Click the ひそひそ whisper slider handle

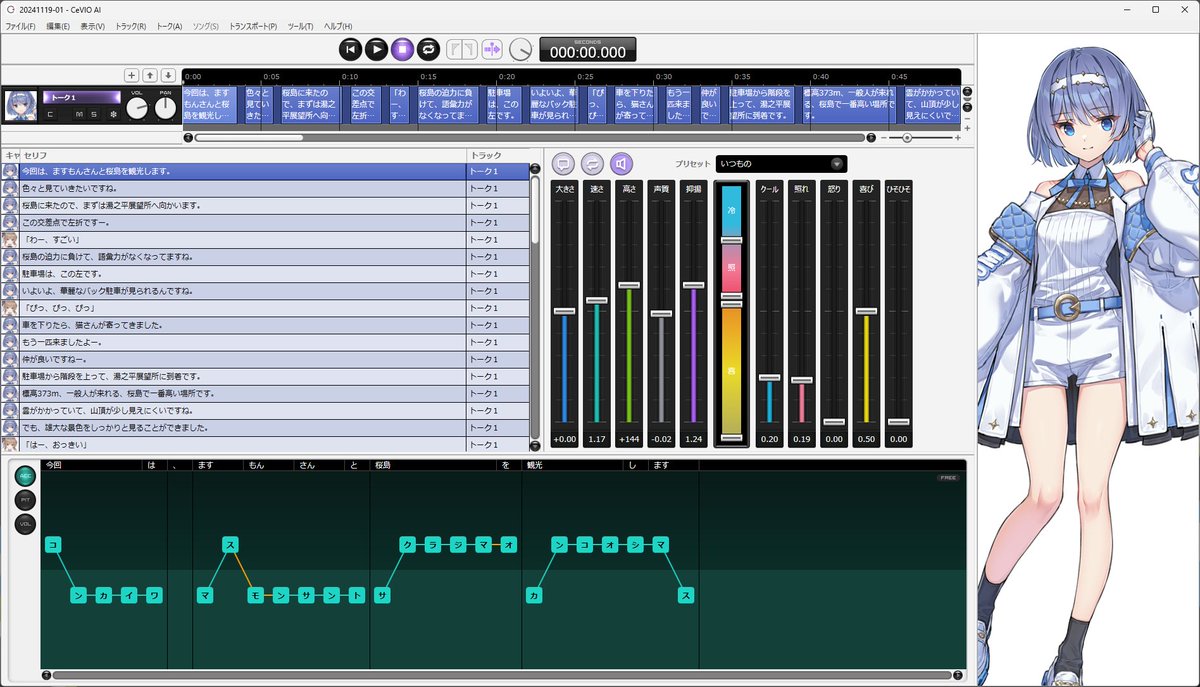[898, 421]
